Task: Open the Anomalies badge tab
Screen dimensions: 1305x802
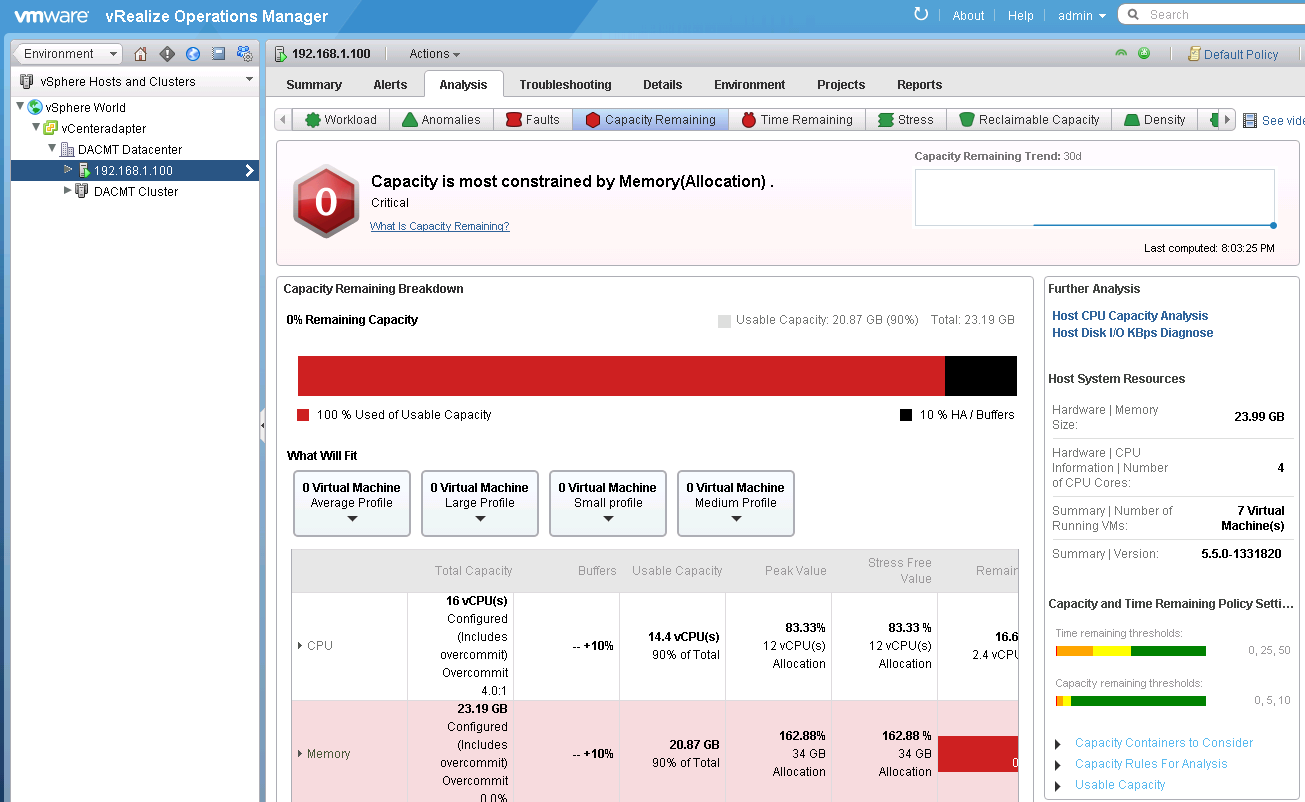Action: tap(441, 120)
